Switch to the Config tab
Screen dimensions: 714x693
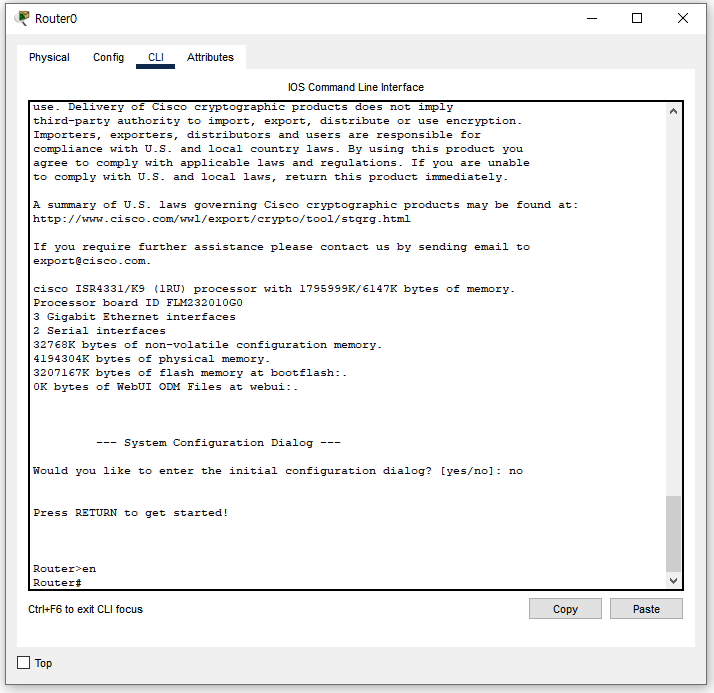point(108,57)
